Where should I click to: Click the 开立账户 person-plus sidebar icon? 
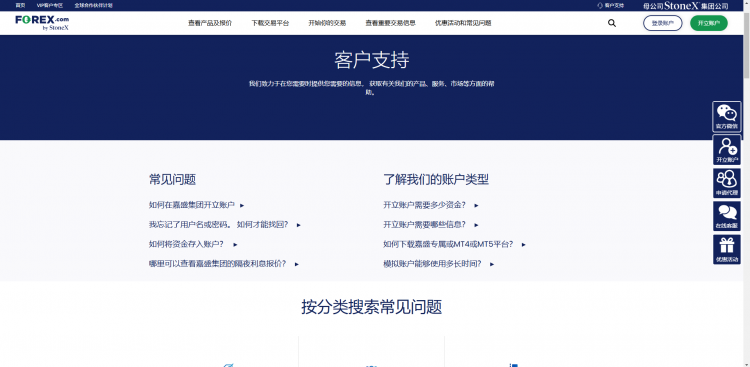coord(727,150)
